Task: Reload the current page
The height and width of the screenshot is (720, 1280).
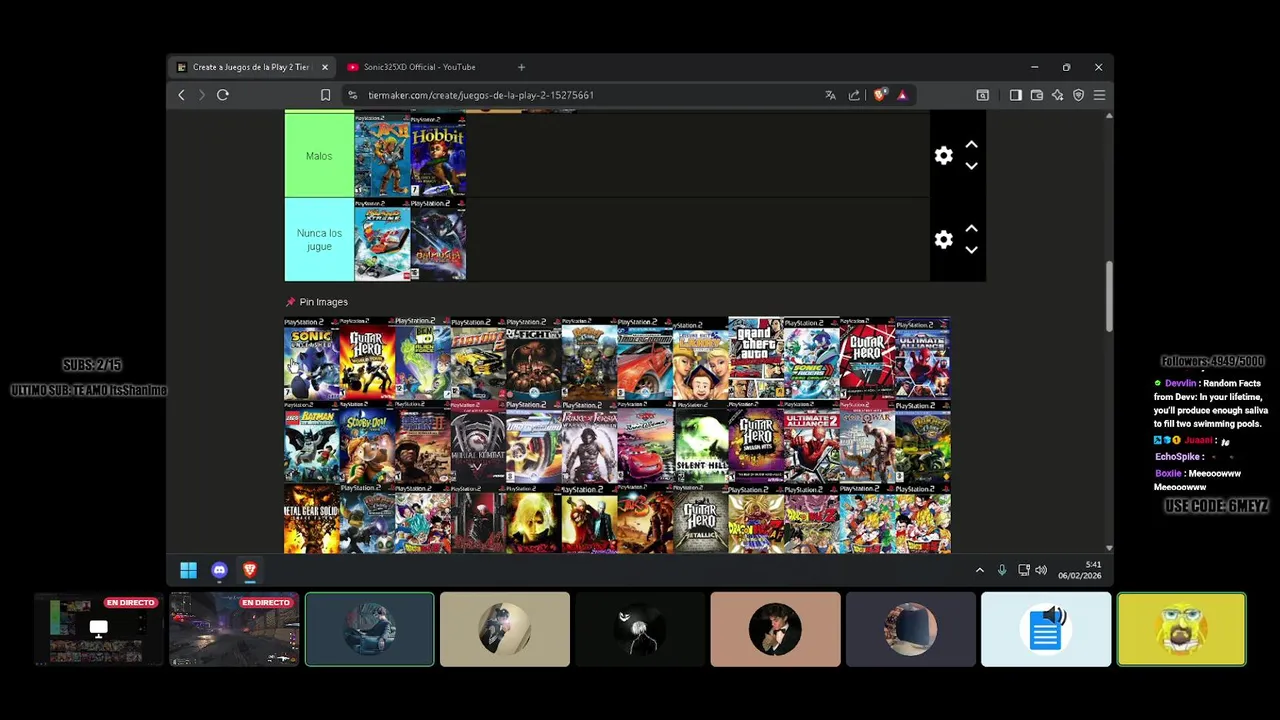Action: click(223, 95)
